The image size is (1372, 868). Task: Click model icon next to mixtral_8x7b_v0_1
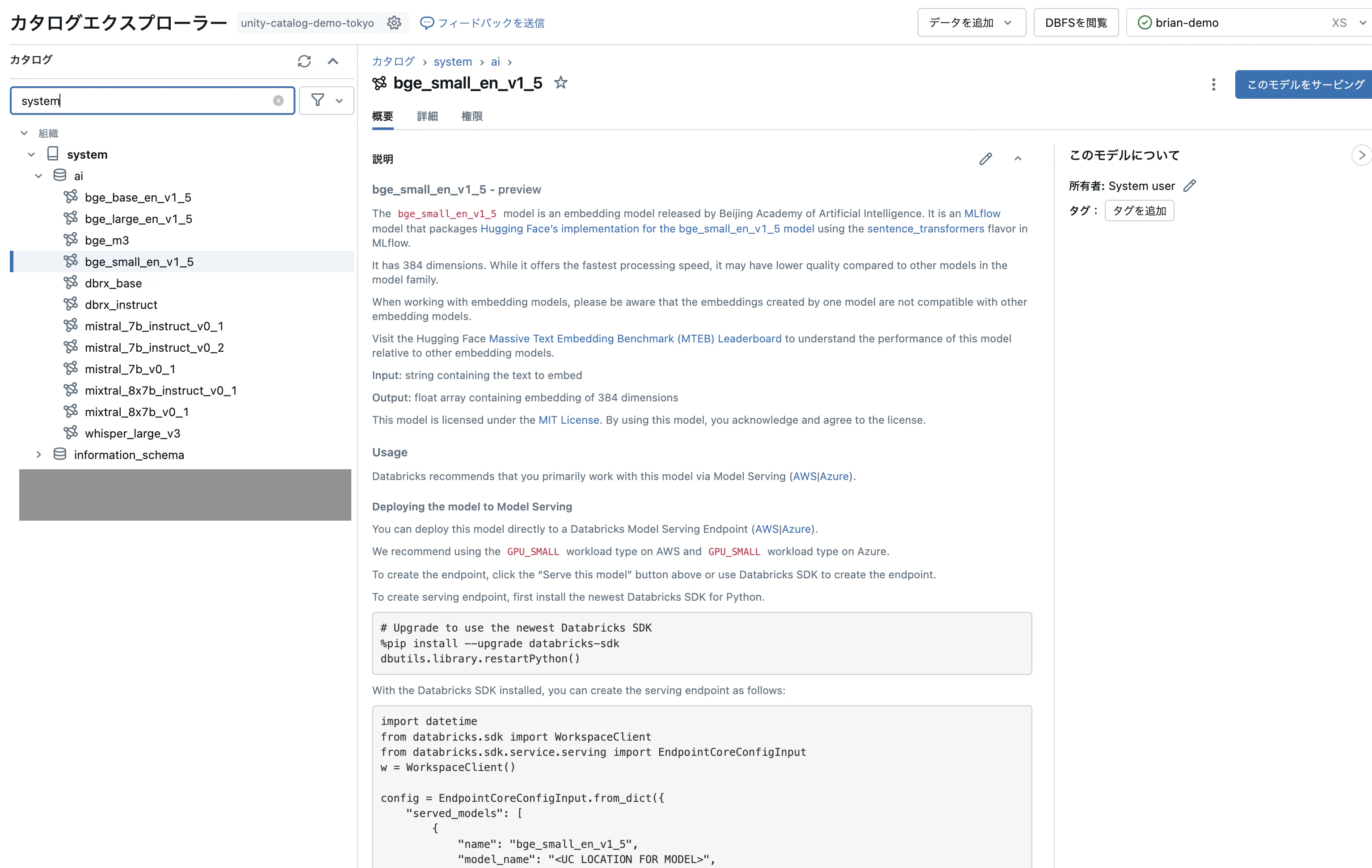click(x=71, y=412)
